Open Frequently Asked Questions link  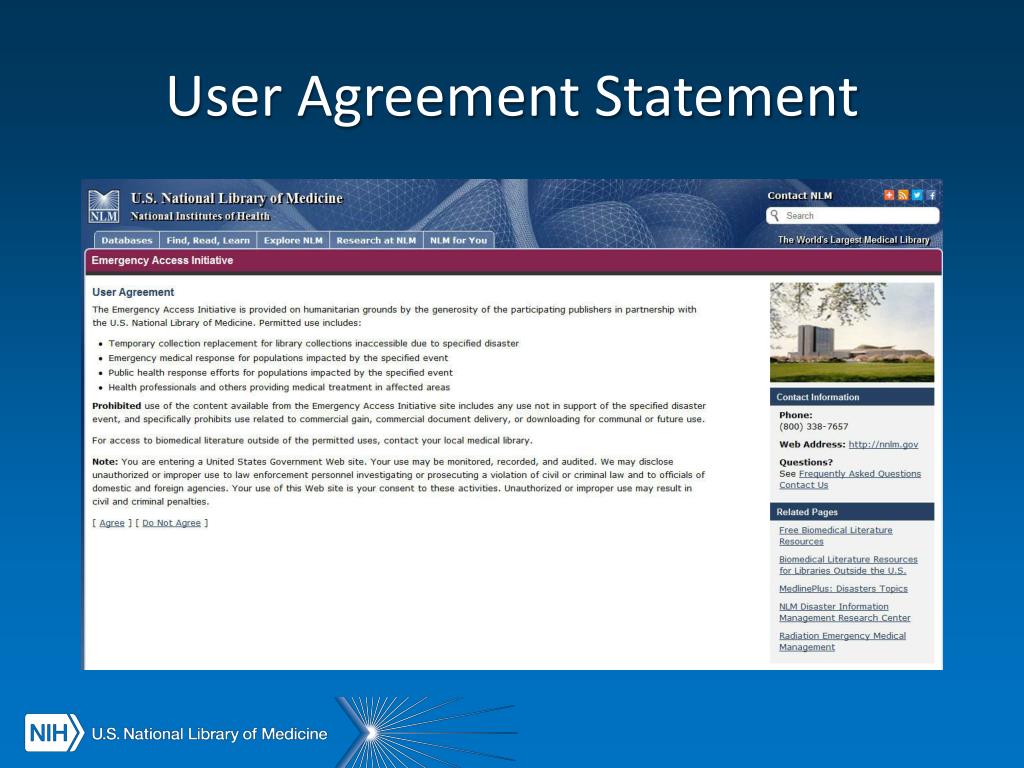click(x=859, y=474)
